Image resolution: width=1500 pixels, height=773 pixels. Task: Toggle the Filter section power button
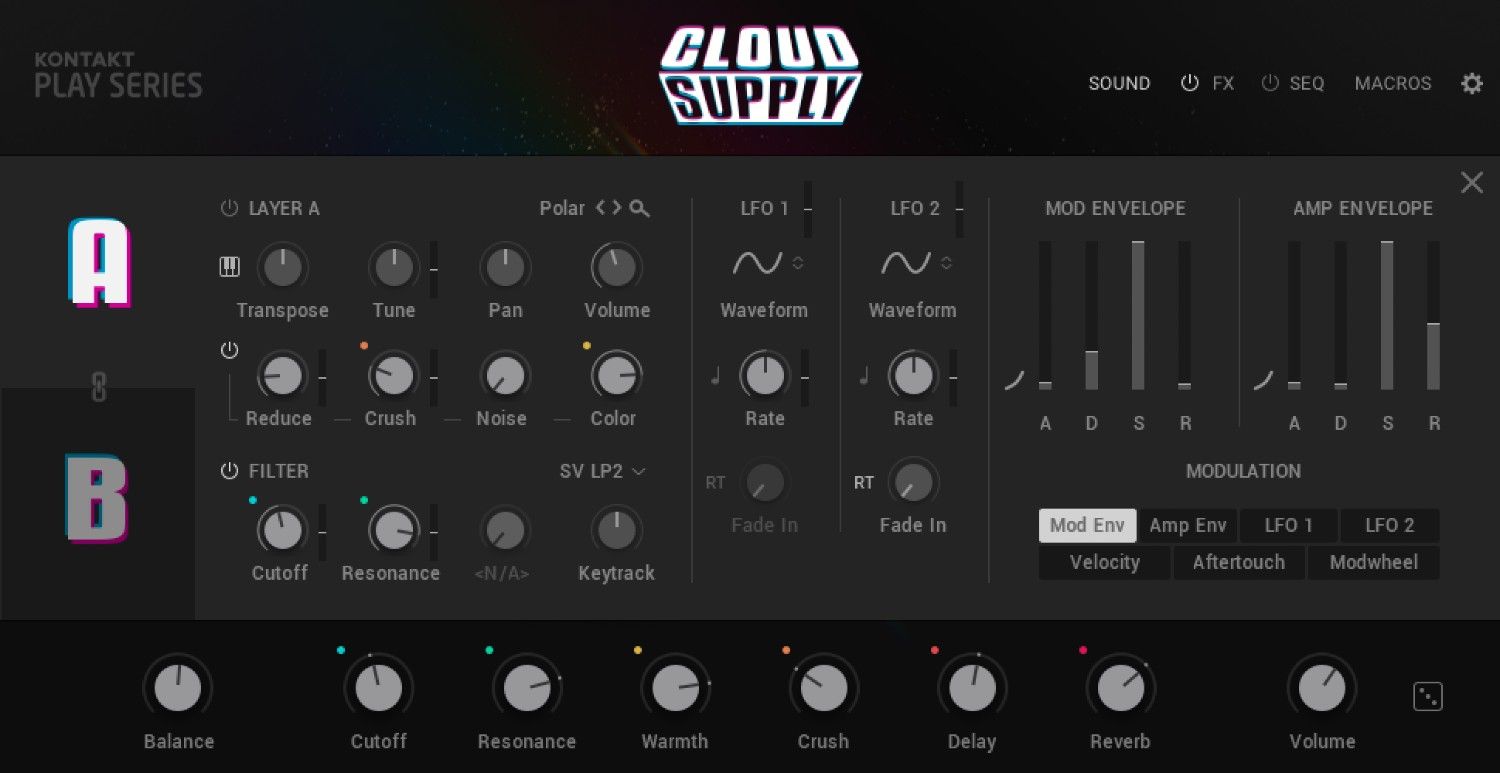click(x=229, y=471)
